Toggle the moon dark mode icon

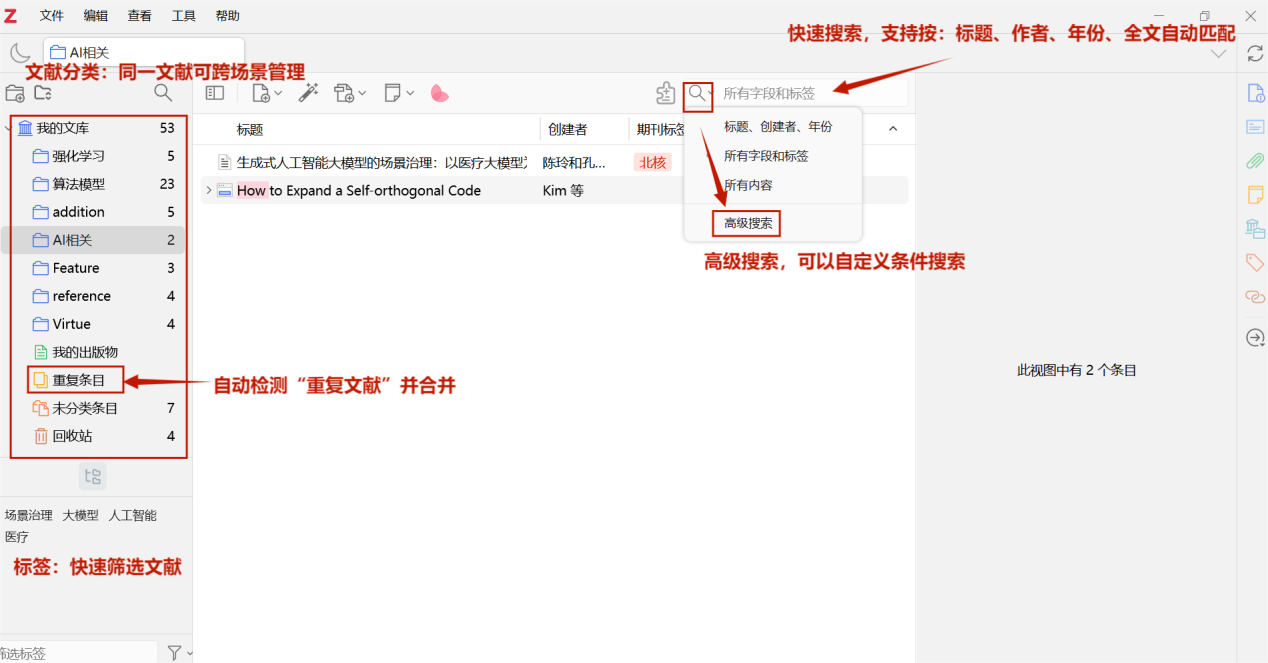[20, 53]
